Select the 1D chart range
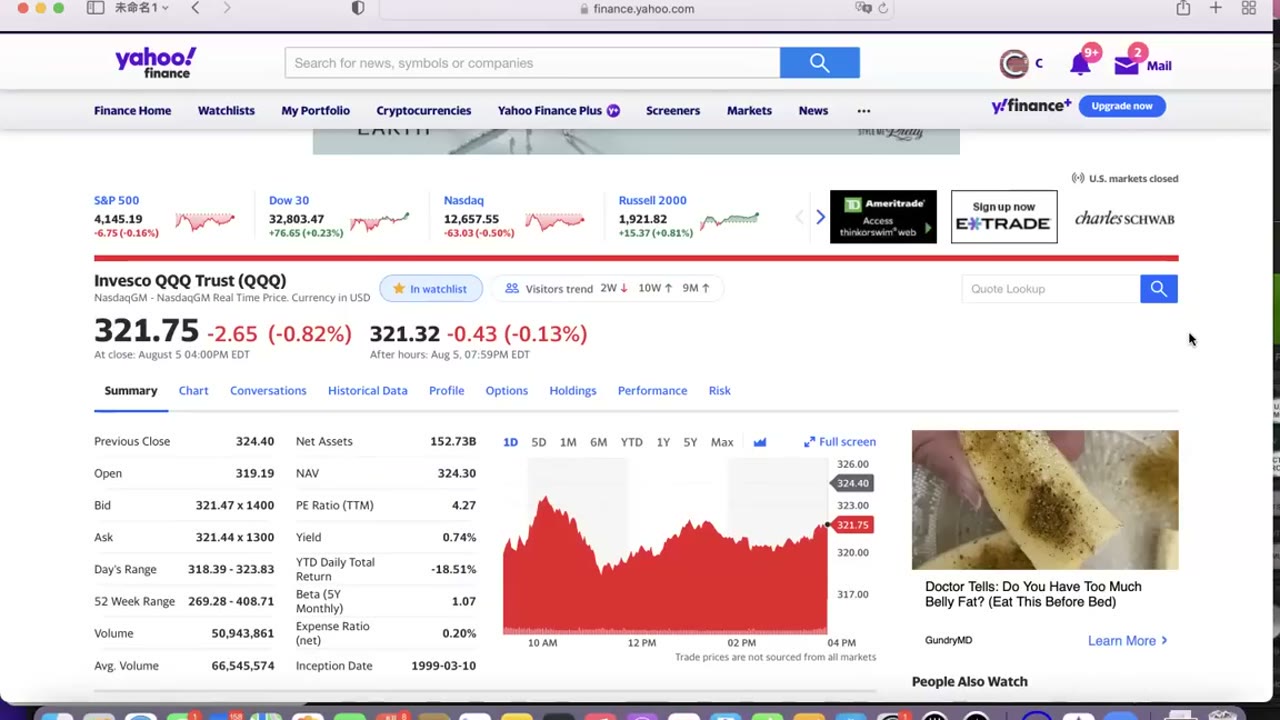The image size is (1280, 720). [x=510, y=442]
